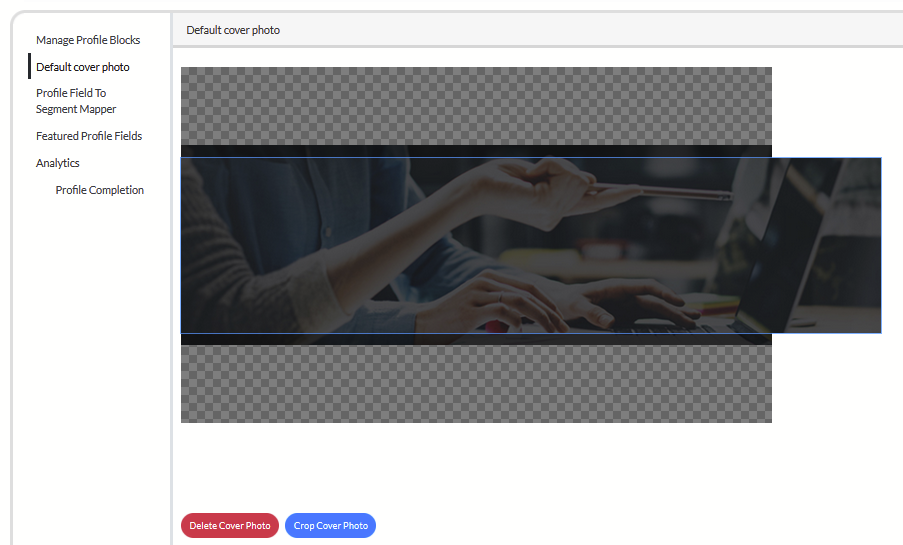Click the dark image strip above the crop box

(476, 151)
